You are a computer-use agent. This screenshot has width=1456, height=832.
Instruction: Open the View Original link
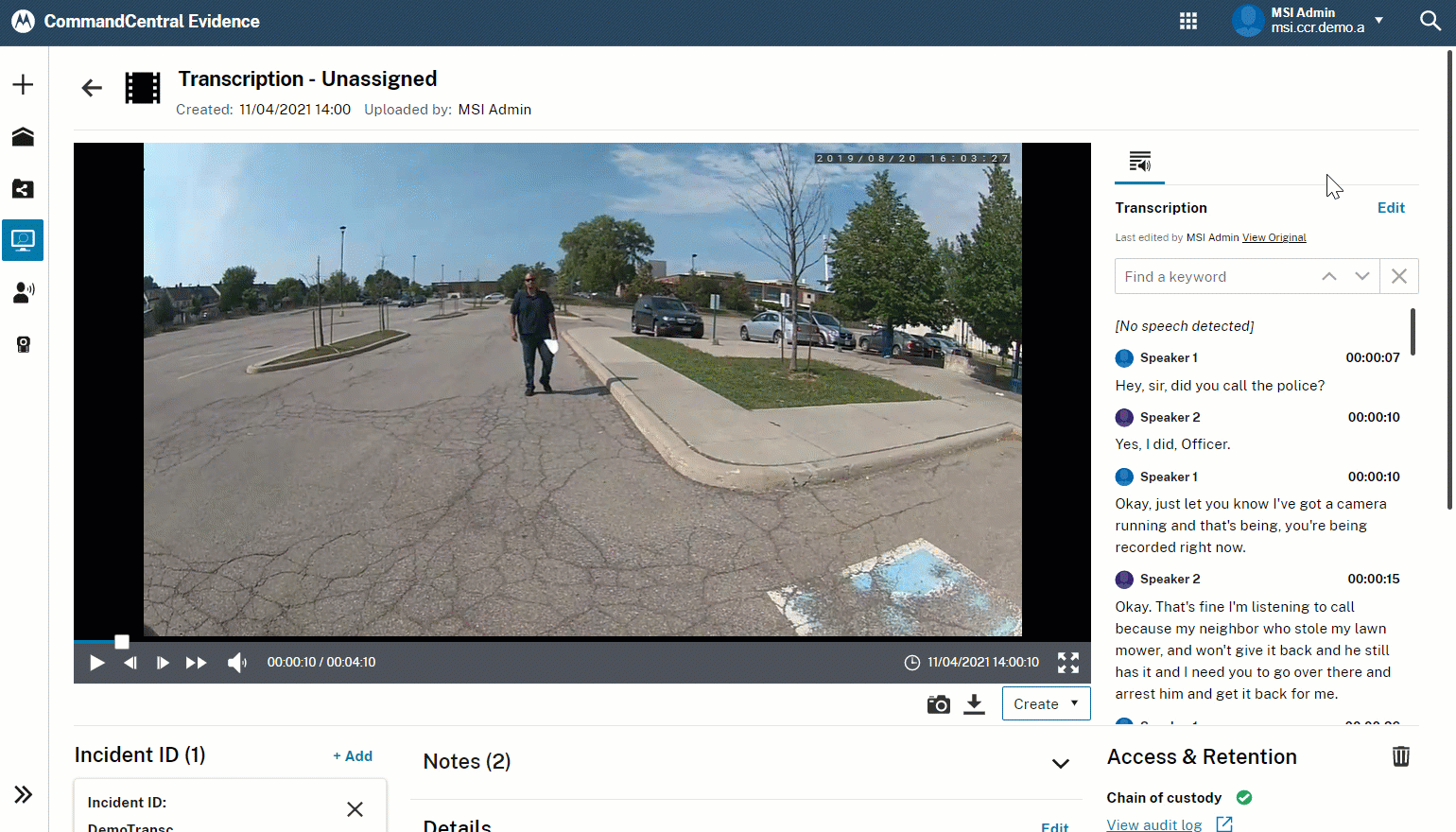click(1274, 238)
